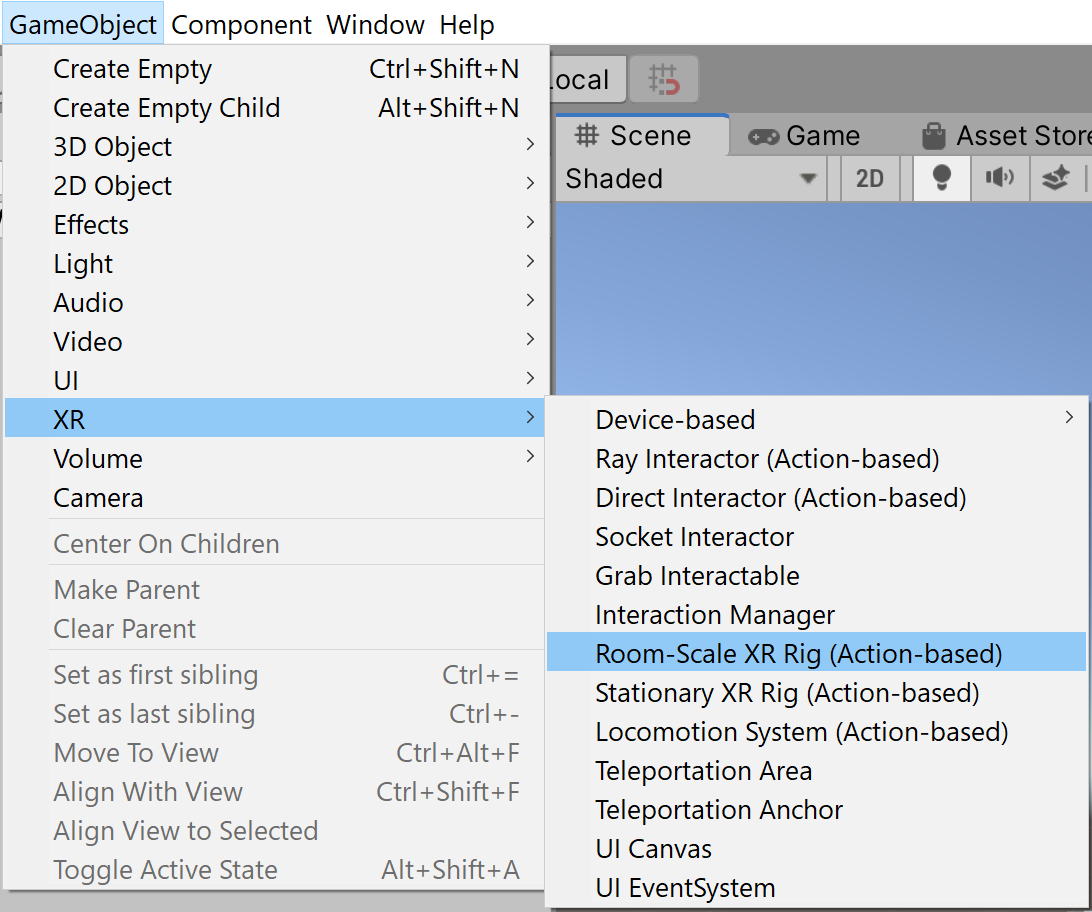This screenshot has height=912, width=1092.
Task: Click the Local pivot orientation button
Action: point(585,78)
